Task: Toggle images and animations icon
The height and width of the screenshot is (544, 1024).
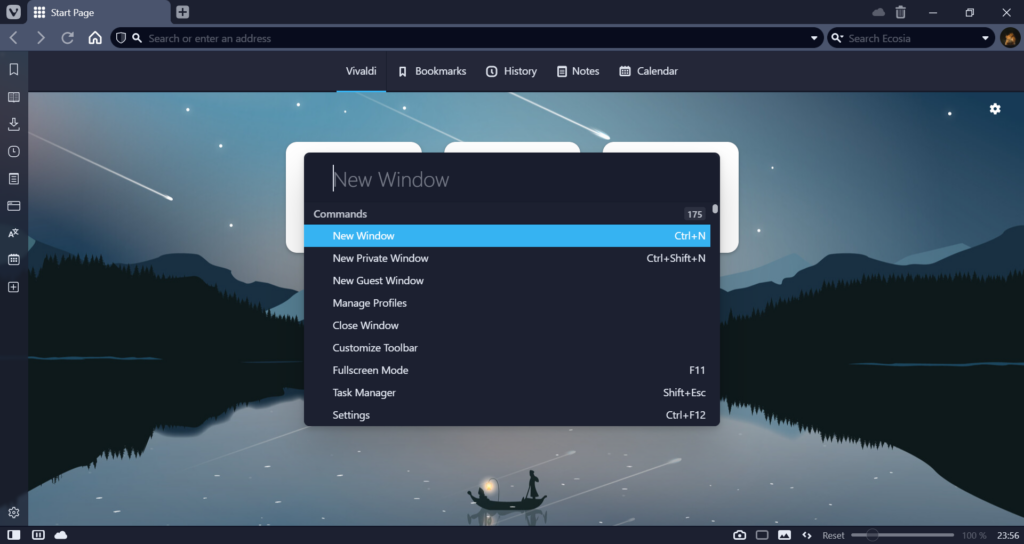Action: [784, 535]
